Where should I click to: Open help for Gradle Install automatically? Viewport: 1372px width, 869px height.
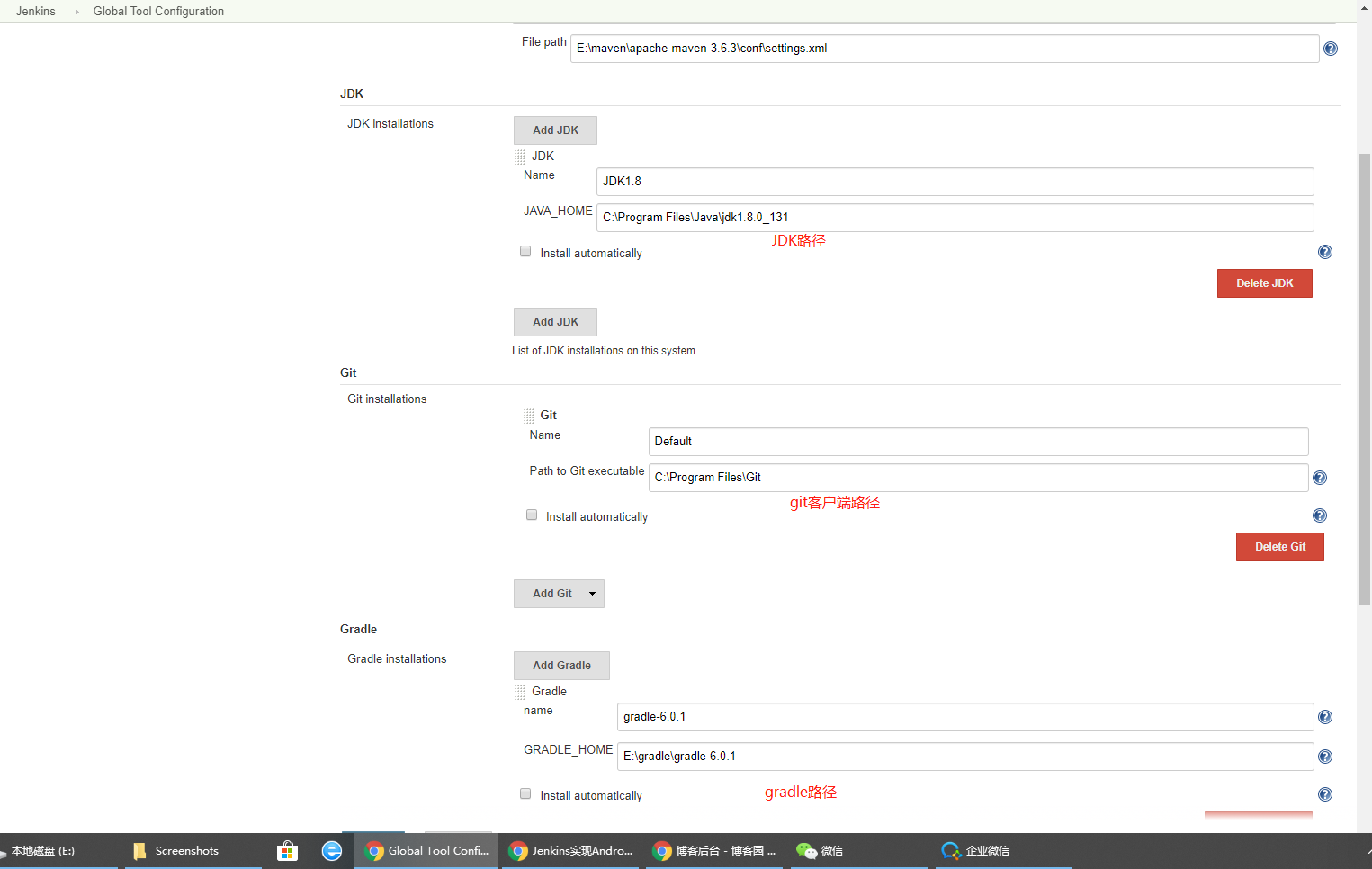(x=1325, y=794)
